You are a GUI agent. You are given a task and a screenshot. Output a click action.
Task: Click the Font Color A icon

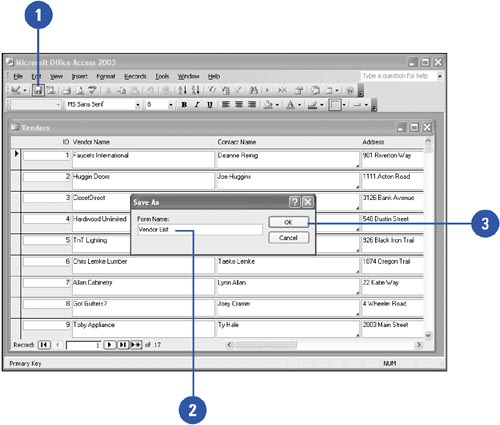point(290,105)
